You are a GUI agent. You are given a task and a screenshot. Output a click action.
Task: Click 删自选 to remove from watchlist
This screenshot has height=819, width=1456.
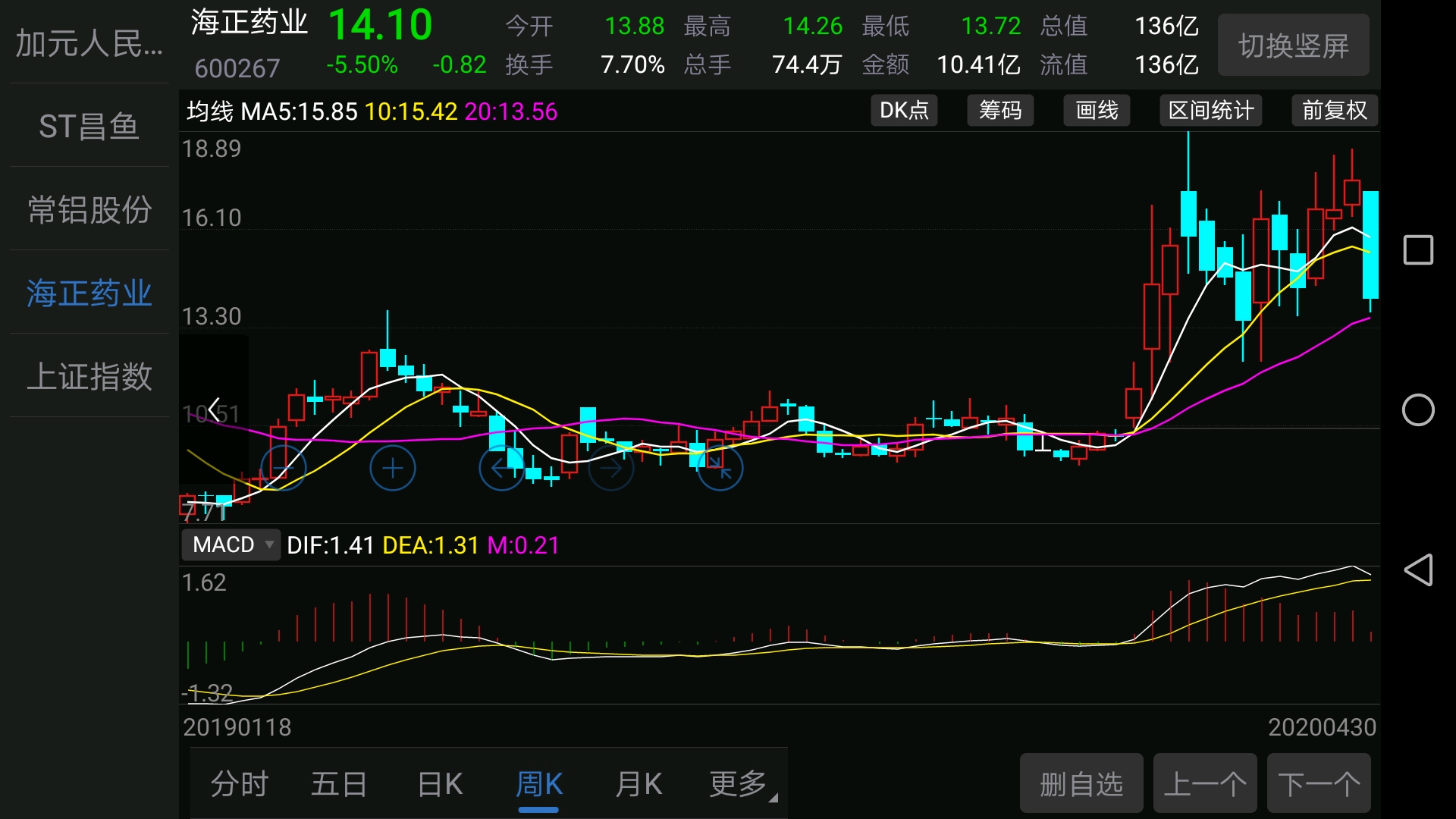click(x=1081, y=783)
